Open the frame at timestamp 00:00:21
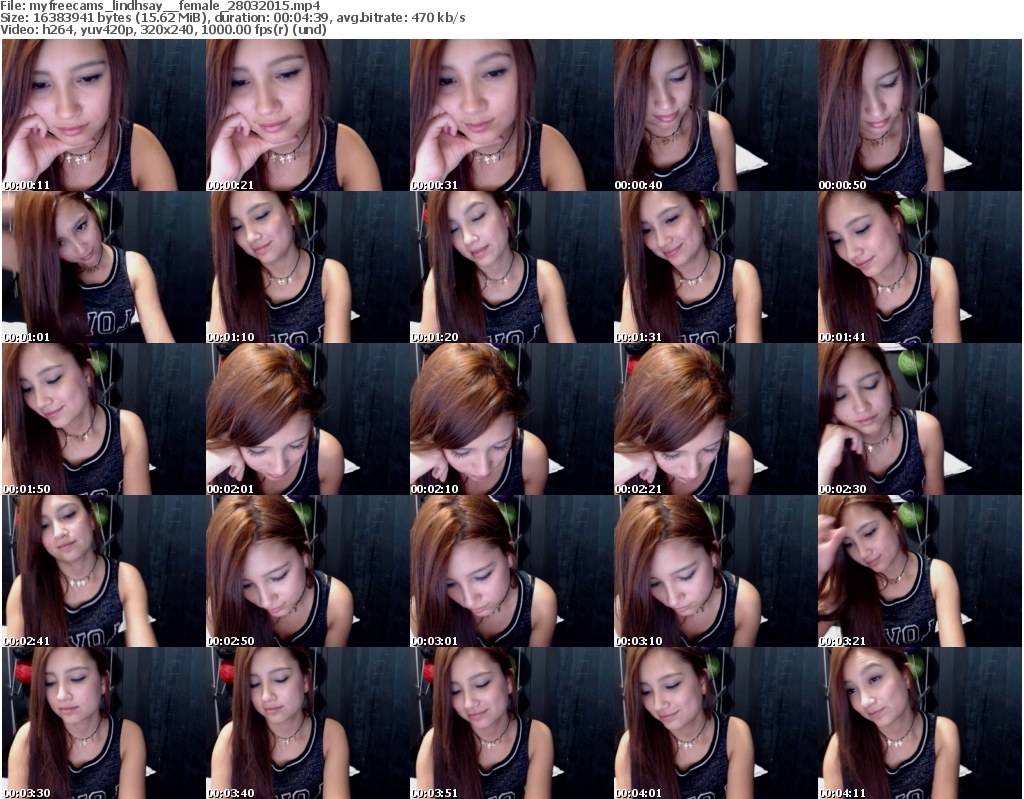The width and height of the screenshot is (1024, 799). click(308, 115)
